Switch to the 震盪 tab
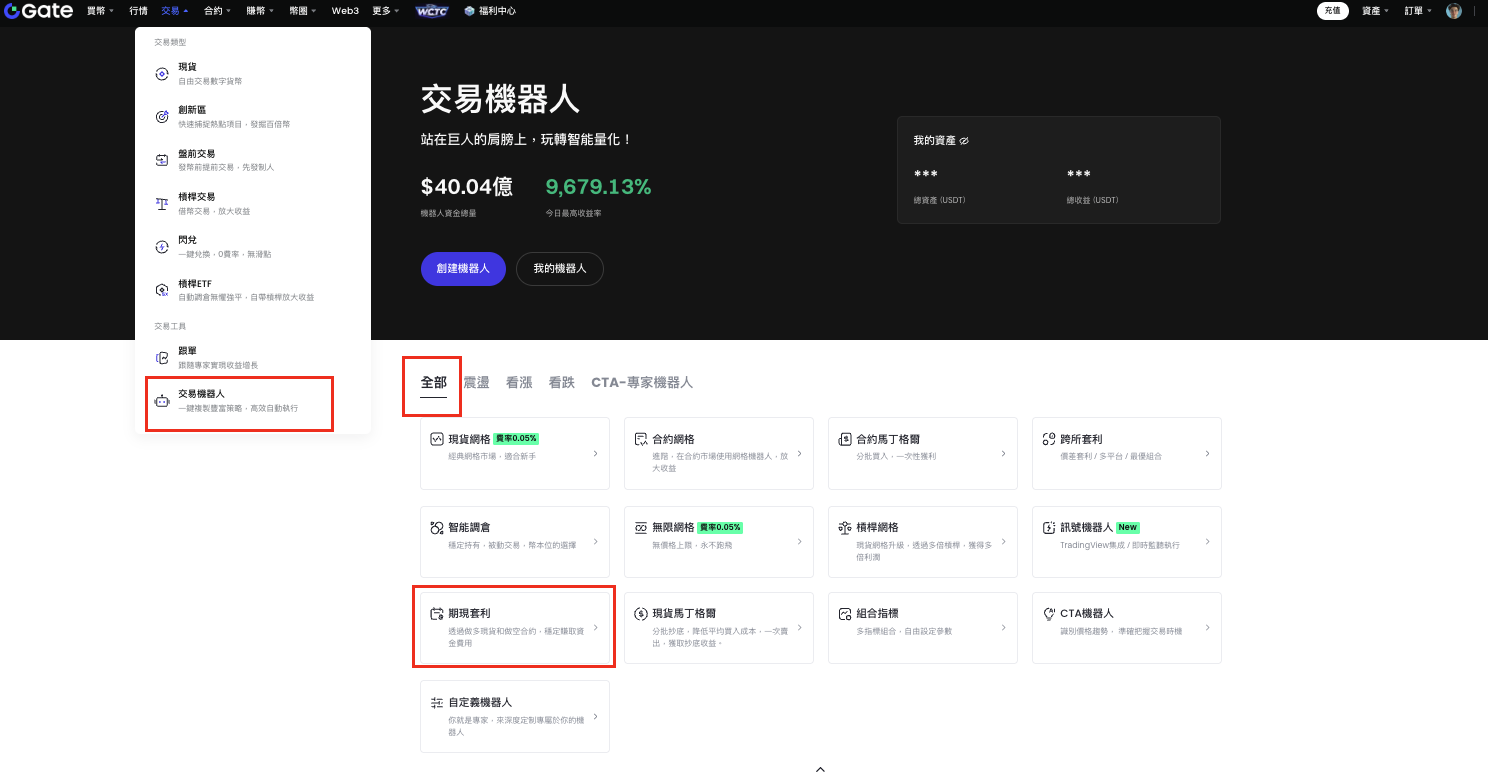 476,382
